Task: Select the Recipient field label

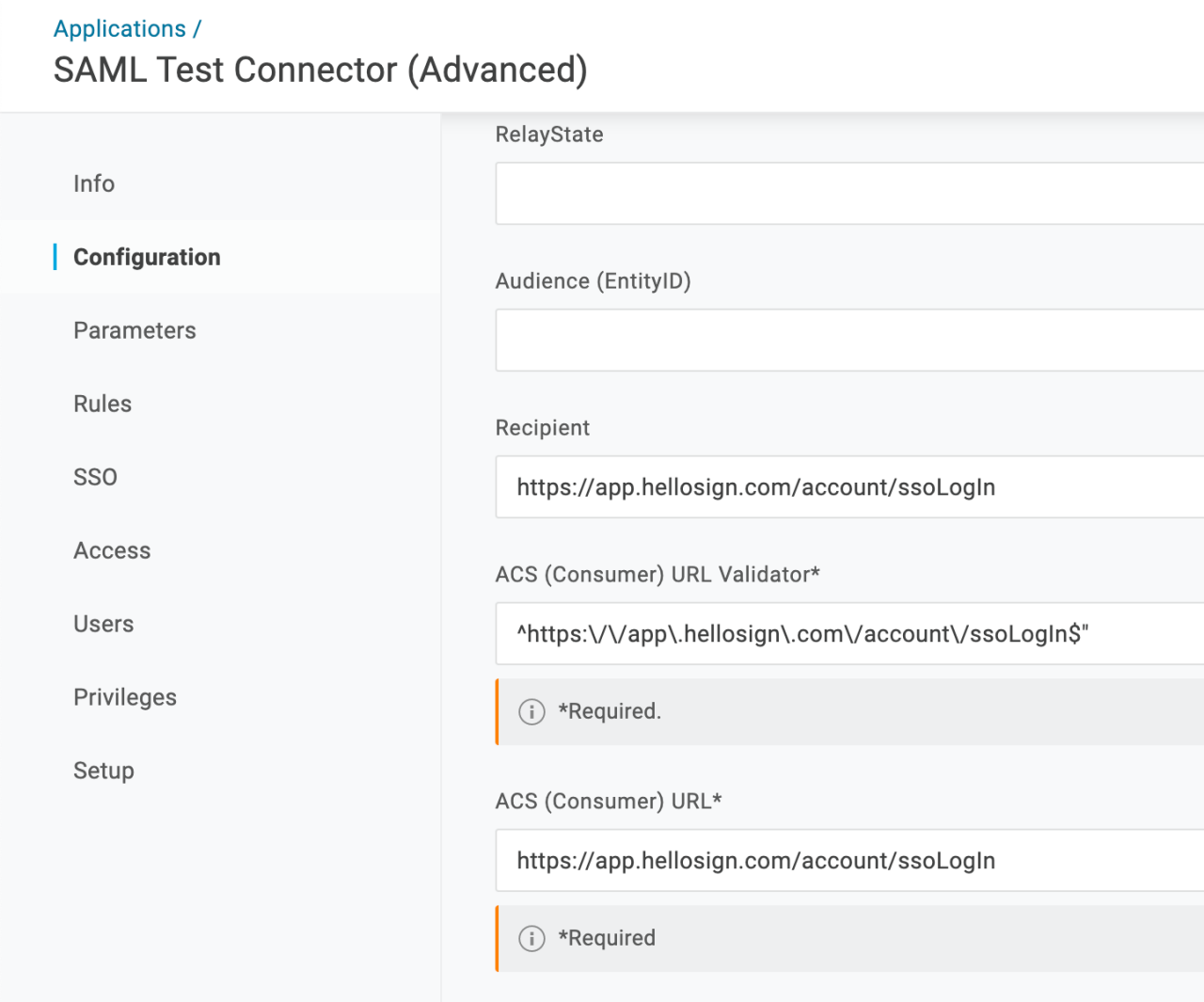Action: click(x=543, y=428)
